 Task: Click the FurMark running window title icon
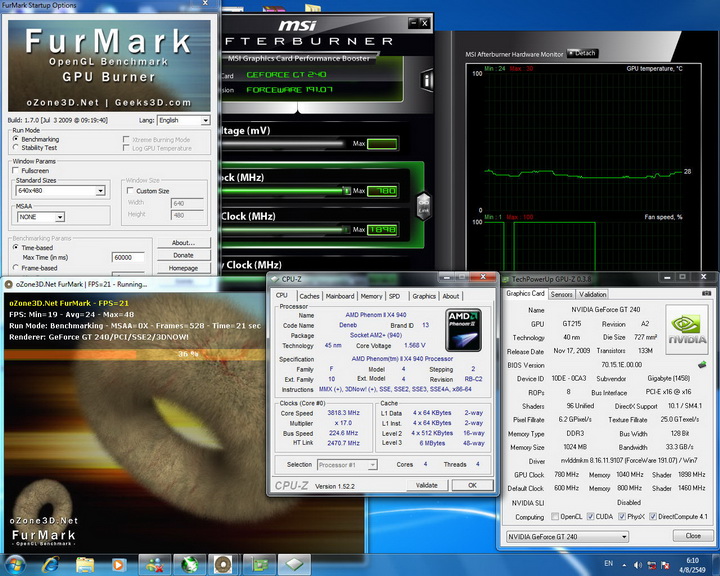click(x=8, y=284)
